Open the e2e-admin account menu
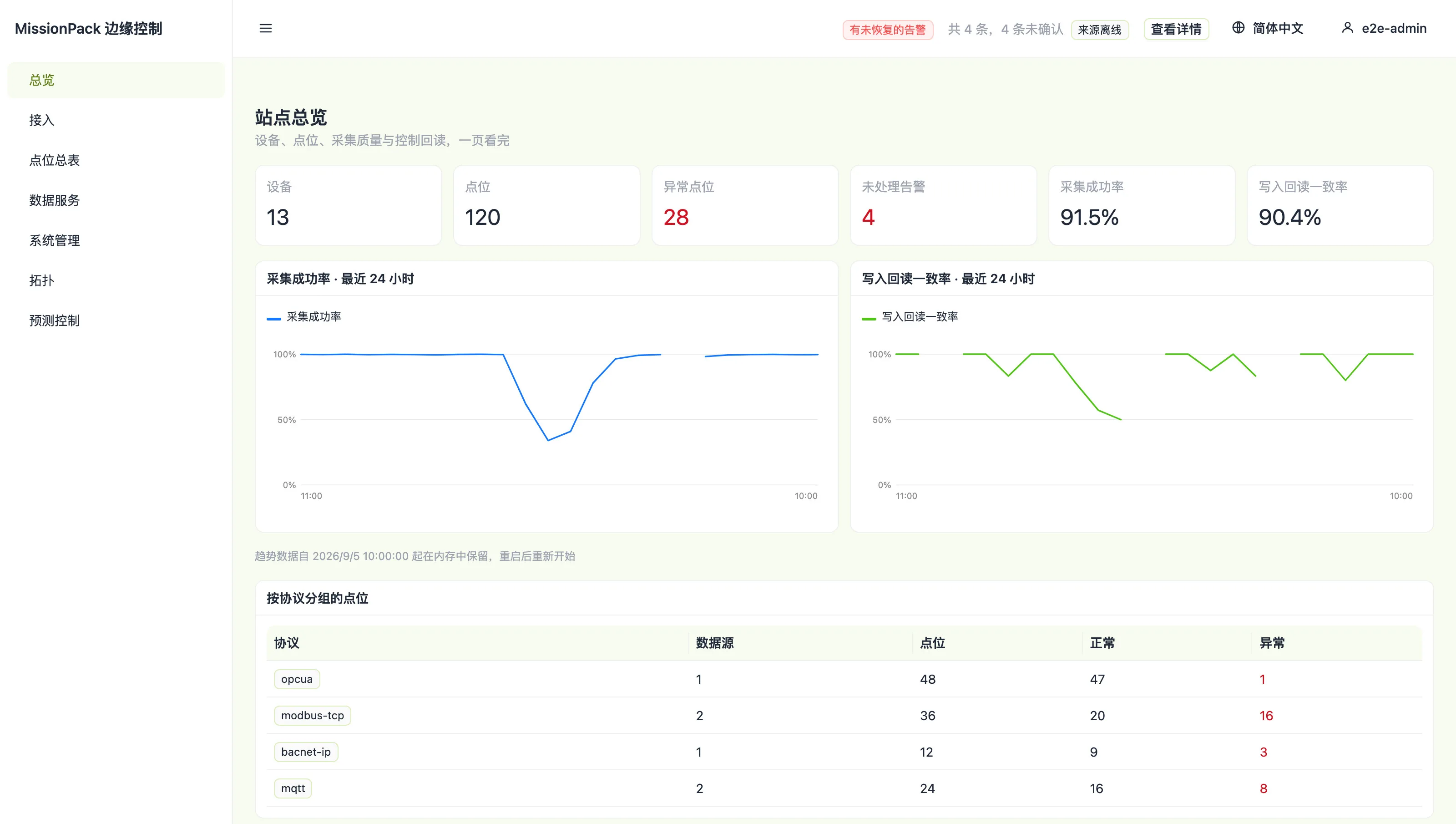 [1384, 28]
